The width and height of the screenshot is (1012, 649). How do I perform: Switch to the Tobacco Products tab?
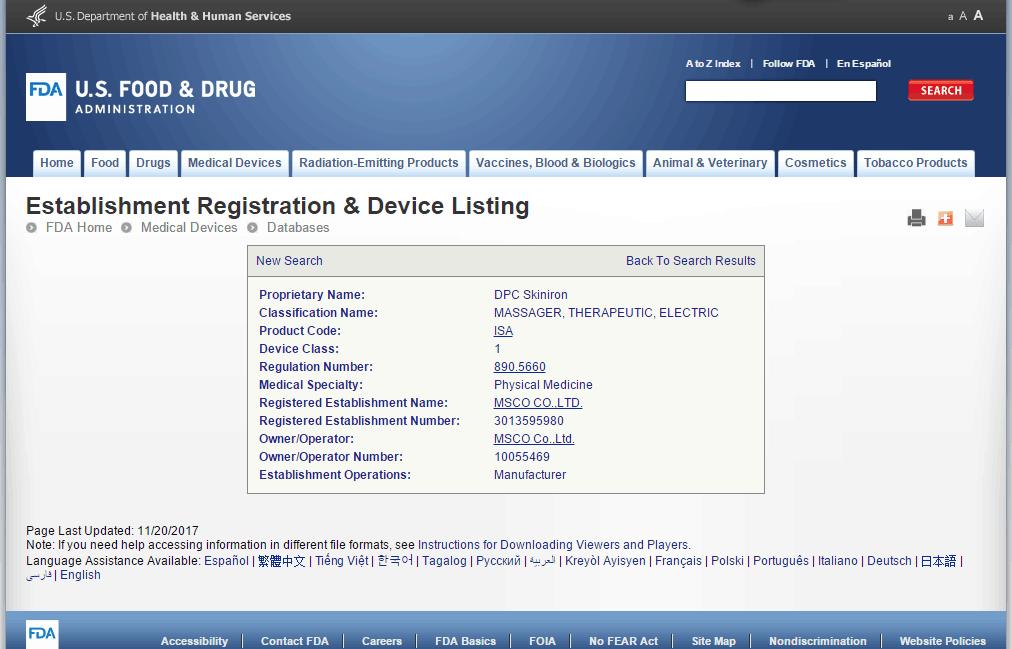point(915,163)
